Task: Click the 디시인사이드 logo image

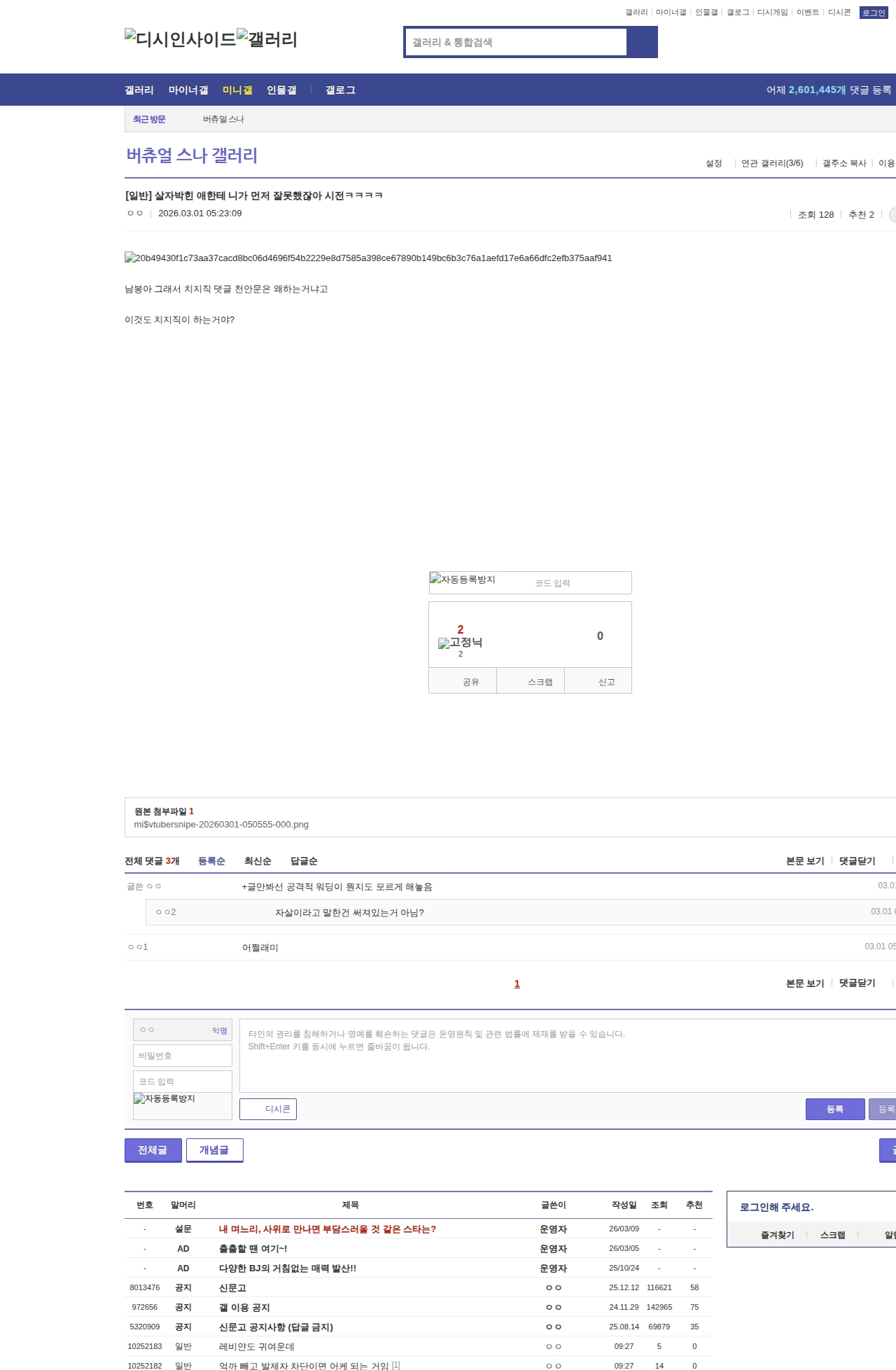Action: [181, 39]
